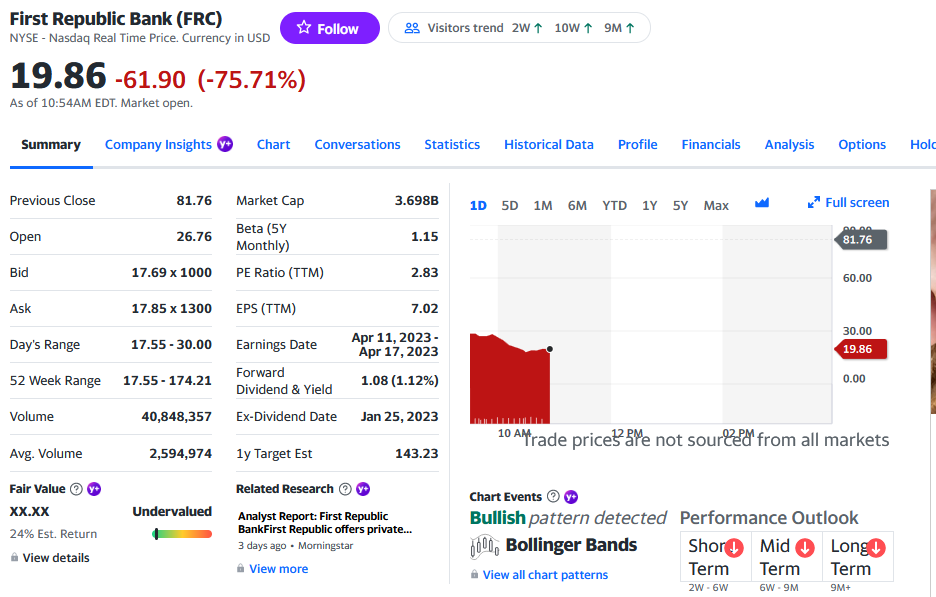Click the Short Term outlook cell
Screen dimensions: 936x597
[716, 556]
